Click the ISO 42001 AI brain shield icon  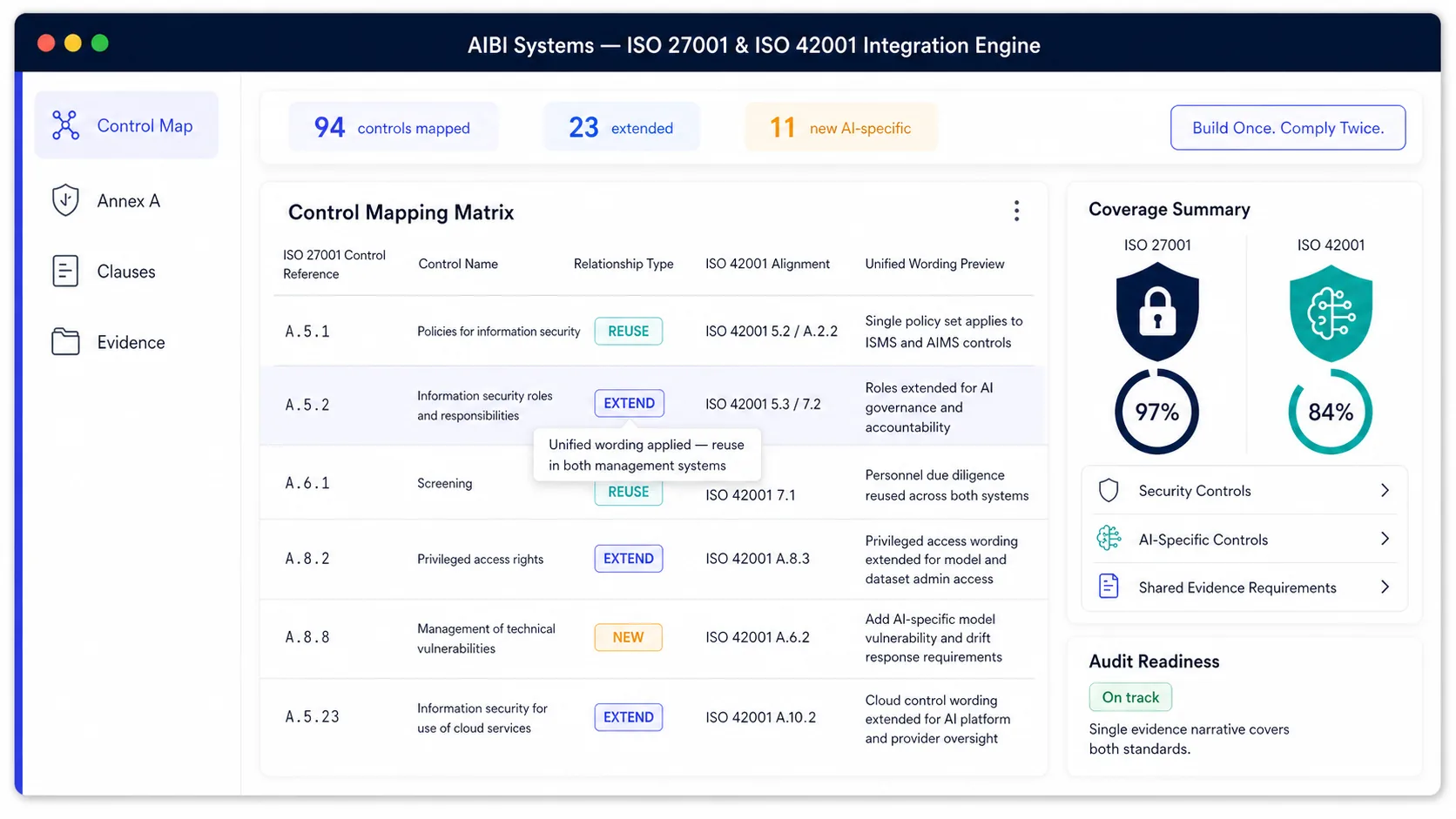tap(1331, 313)
